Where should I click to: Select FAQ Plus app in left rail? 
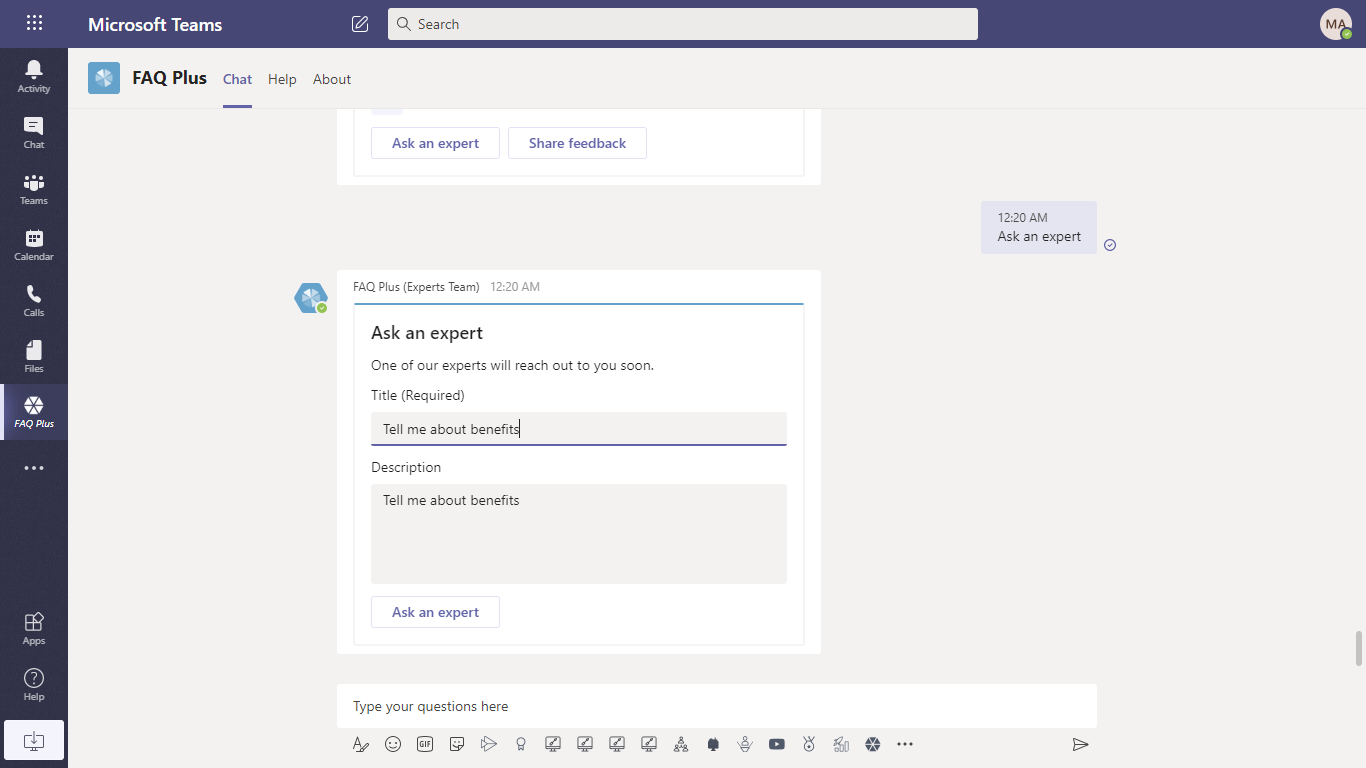point(34,412)
